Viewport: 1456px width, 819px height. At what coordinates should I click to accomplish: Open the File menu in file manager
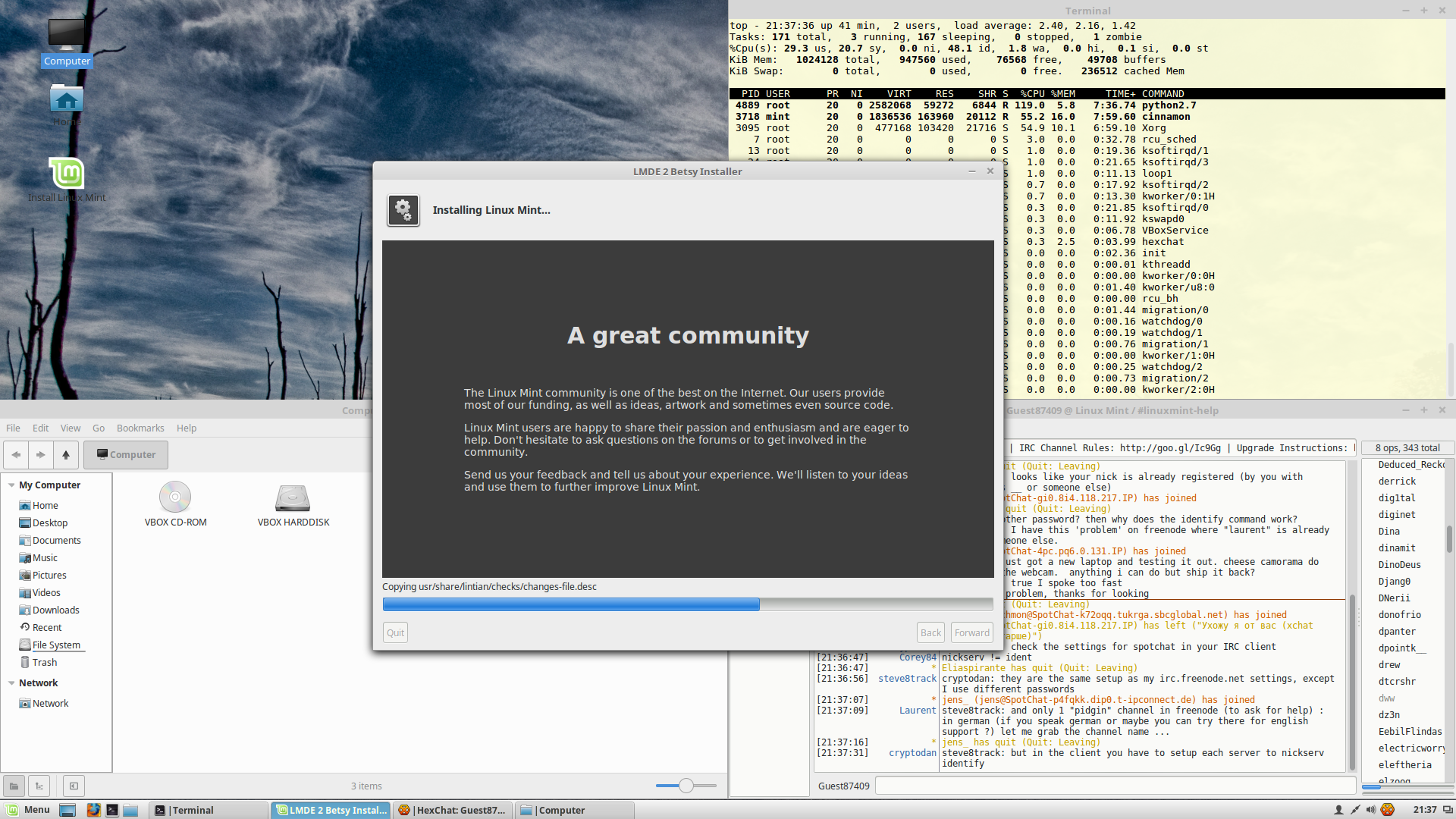tap(14, 428)
